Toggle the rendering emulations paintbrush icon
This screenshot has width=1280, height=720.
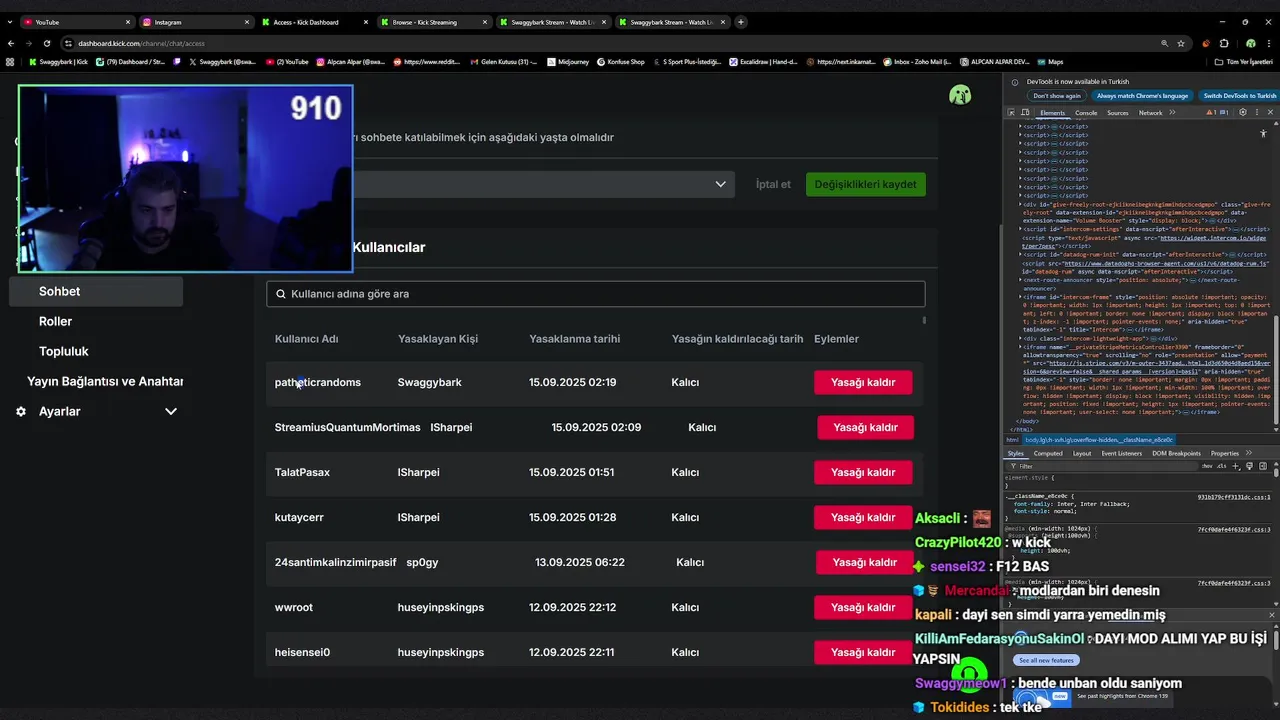pyautogui.click(x=1249, y=466)
